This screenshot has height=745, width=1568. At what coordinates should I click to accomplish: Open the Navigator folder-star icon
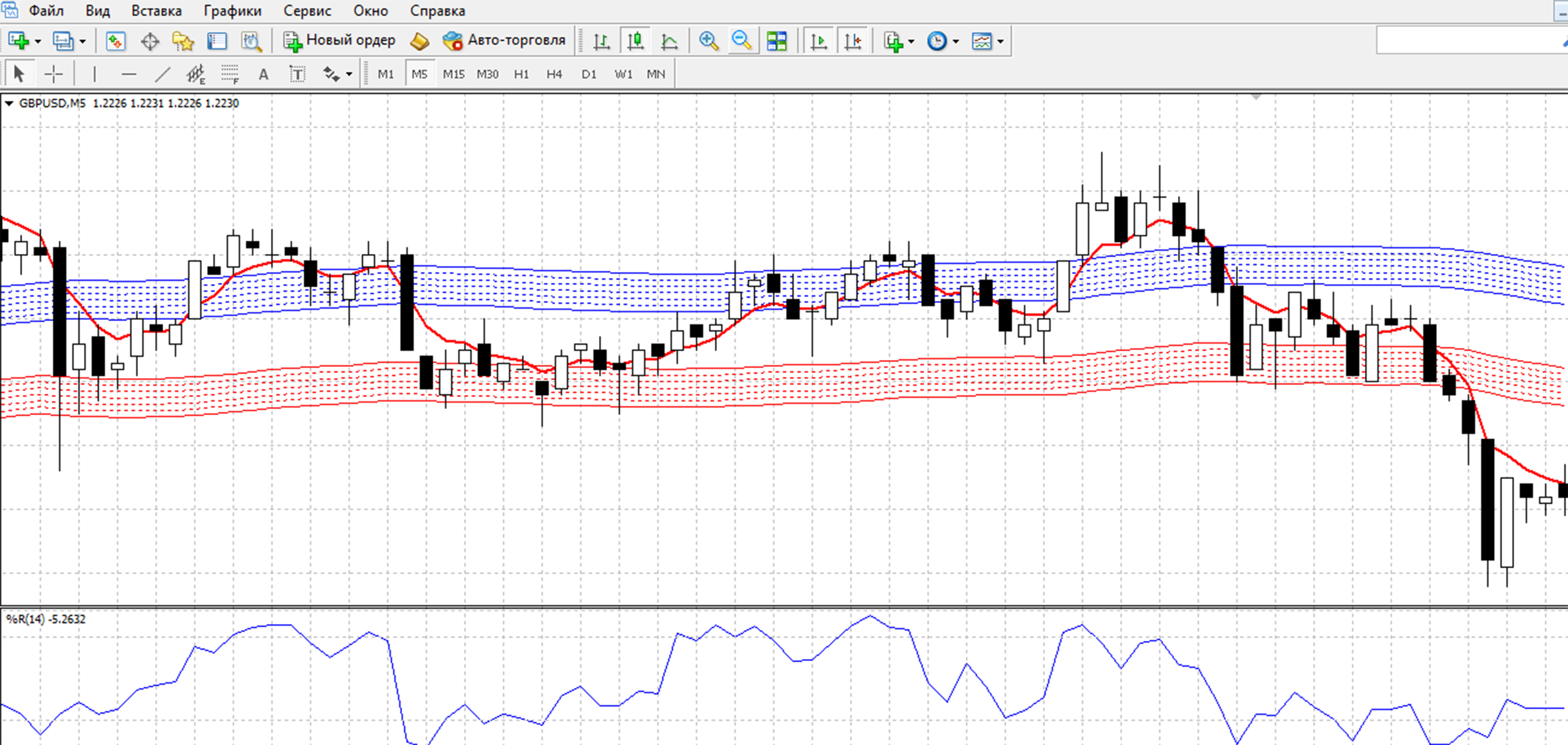[183, 41]
